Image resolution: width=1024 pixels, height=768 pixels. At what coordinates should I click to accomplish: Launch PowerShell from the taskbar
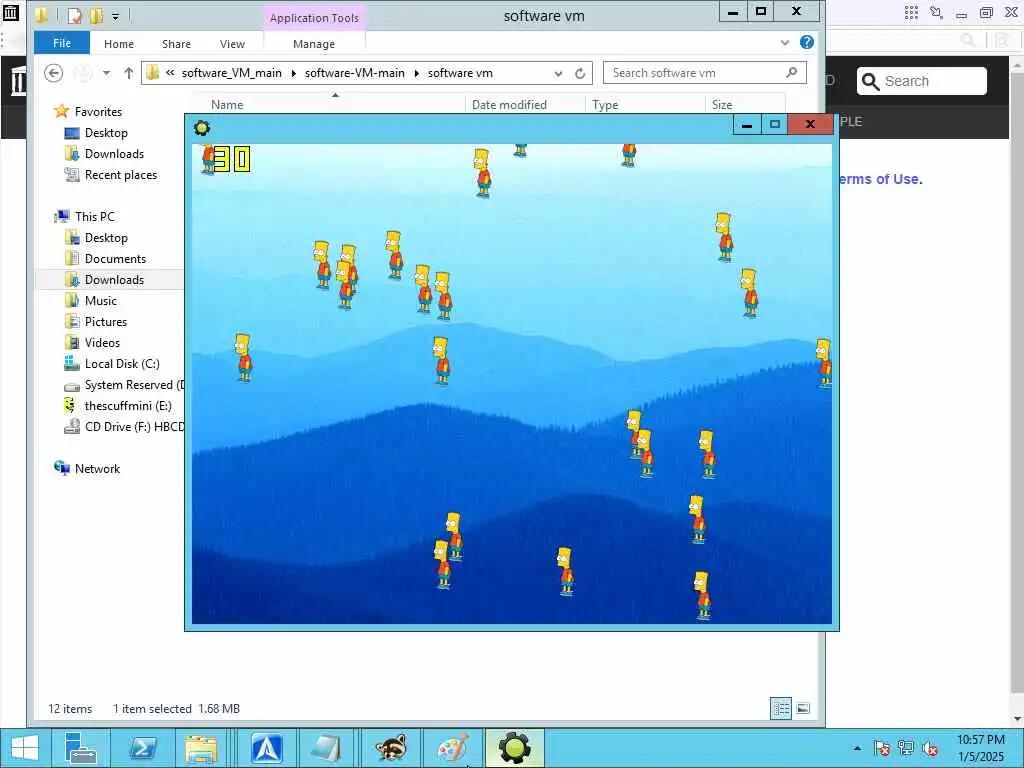(142, 748)
